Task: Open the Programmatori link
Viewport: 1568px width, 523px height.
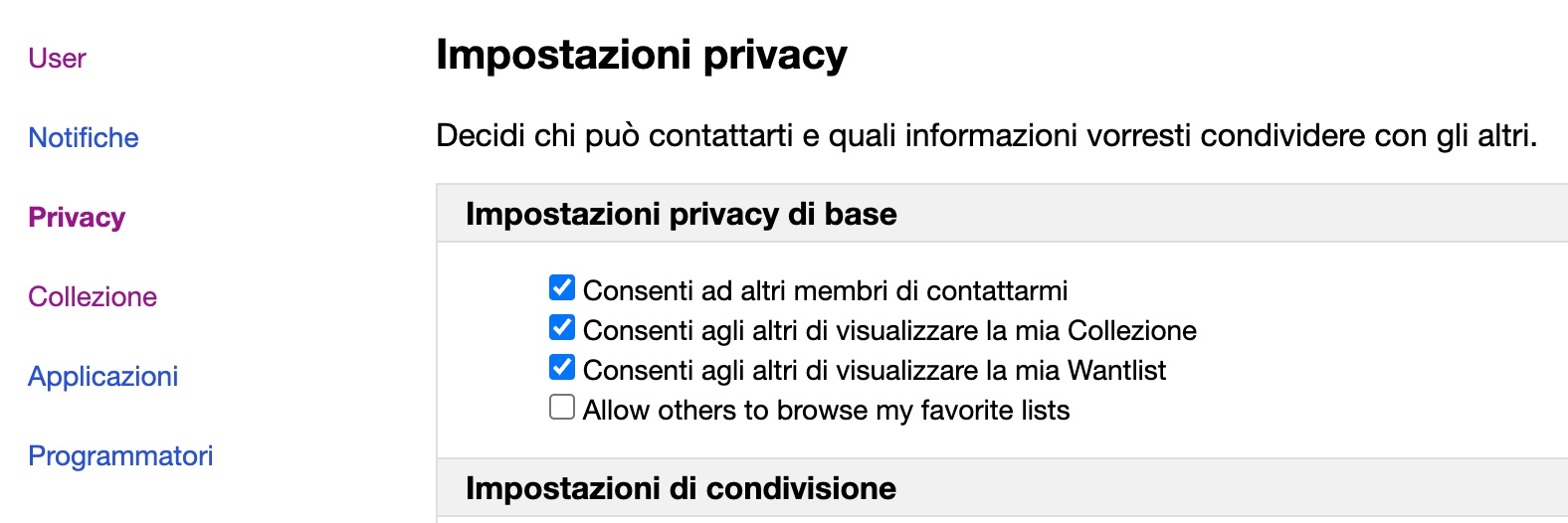Action: click(x=120, y=456)
